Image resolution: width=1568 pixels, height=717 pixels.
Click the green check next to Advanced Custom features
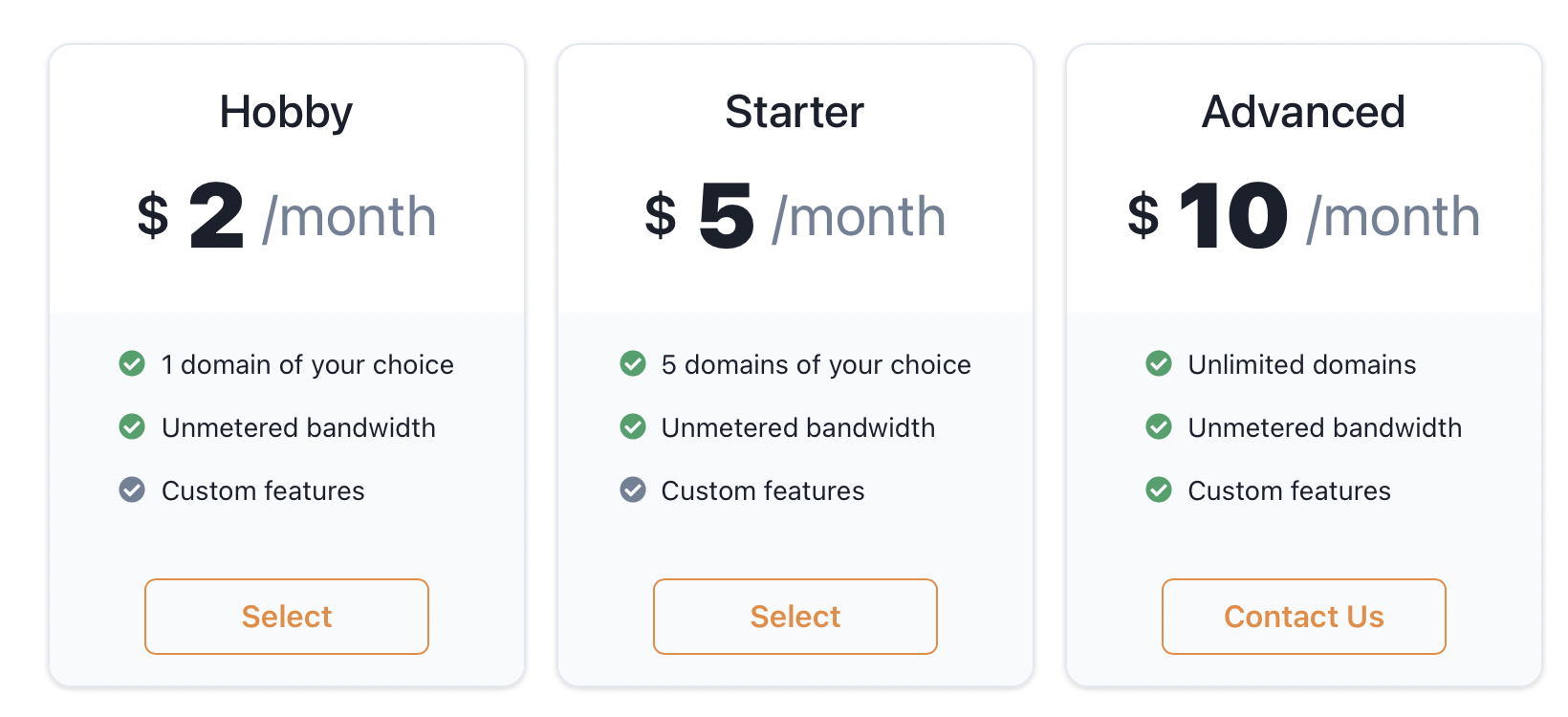(1159, 490)
